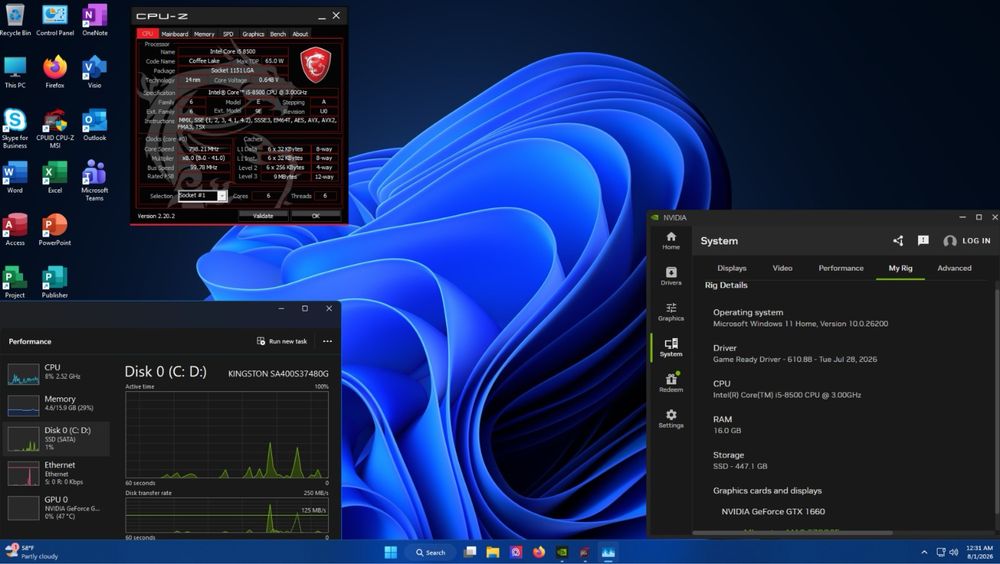Open Word desktop shortcut

click(x=15, y=177)
